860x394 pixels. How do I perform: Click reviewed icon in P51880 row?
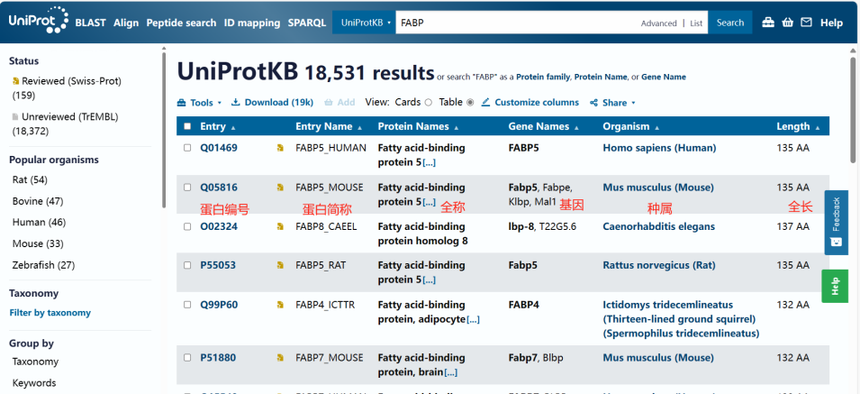(280, 358)
